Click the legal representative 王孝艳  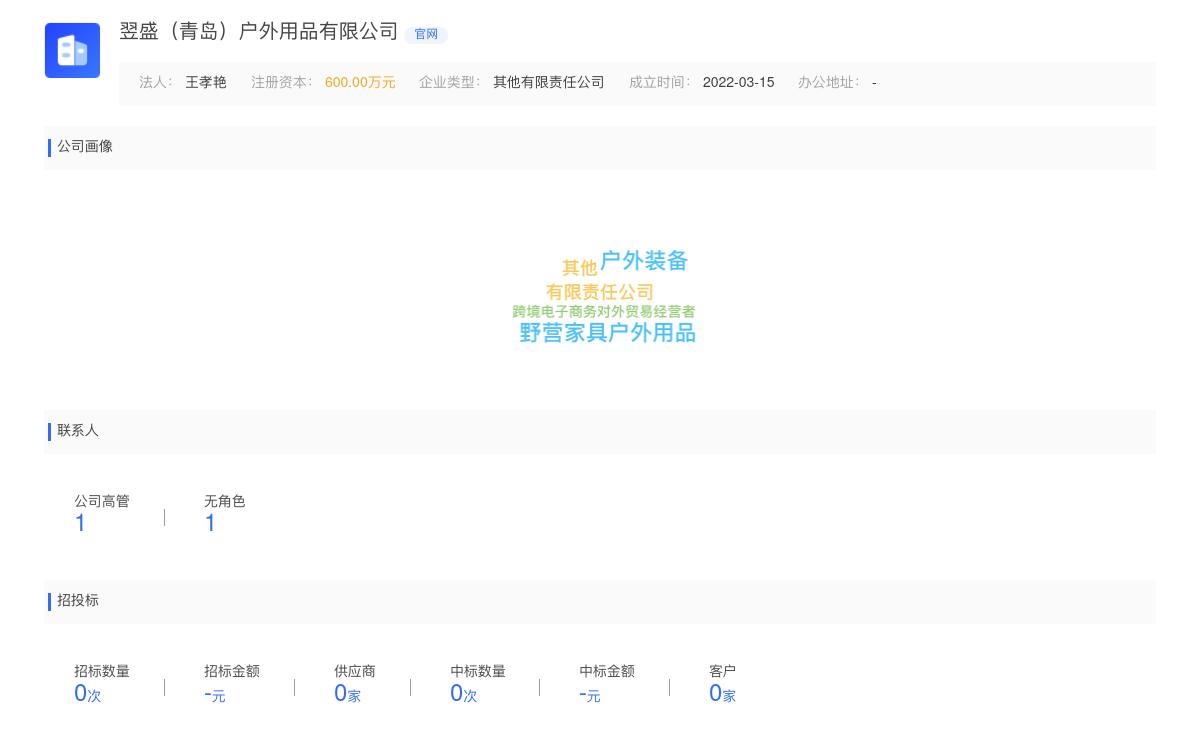pyautogui.click(x=206, y=83)
